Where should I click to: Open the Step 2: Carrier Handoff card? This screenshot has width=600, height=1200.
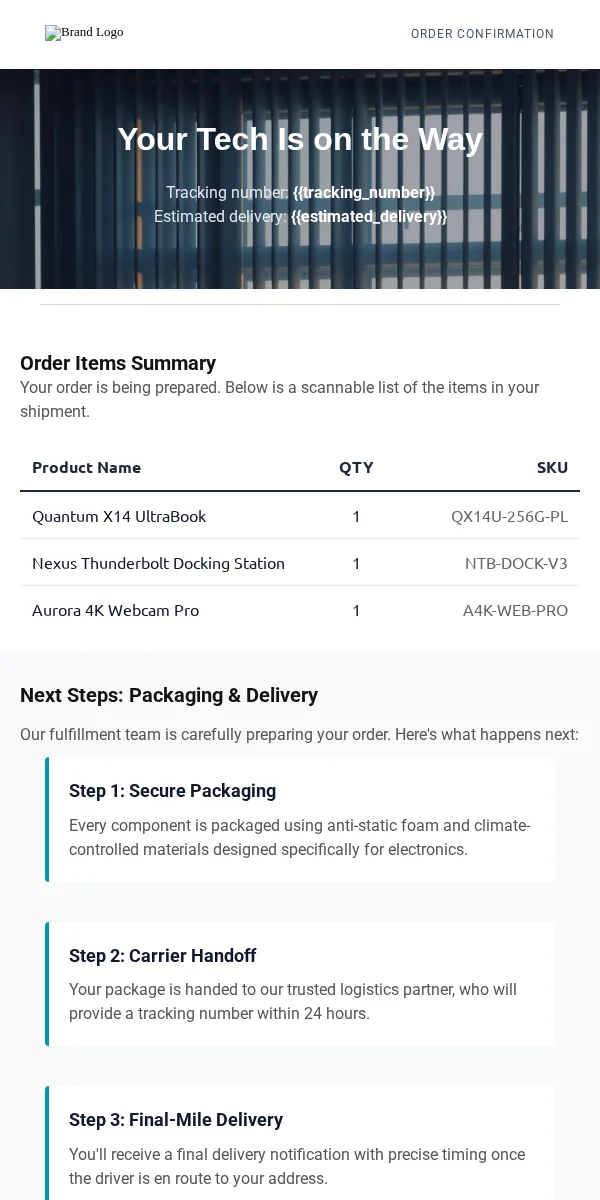click(300, 984)
